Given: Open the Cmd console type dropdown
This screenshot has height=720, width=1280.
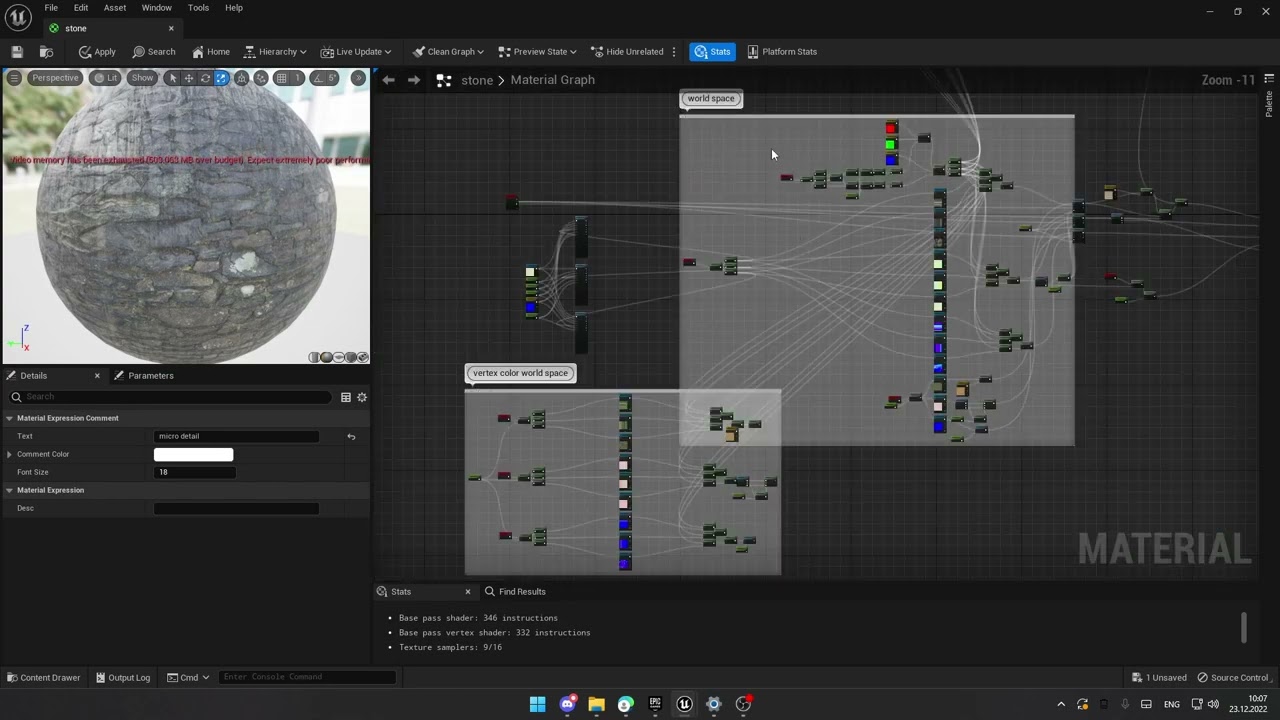Looking at the screenshot, I should 189,678.
